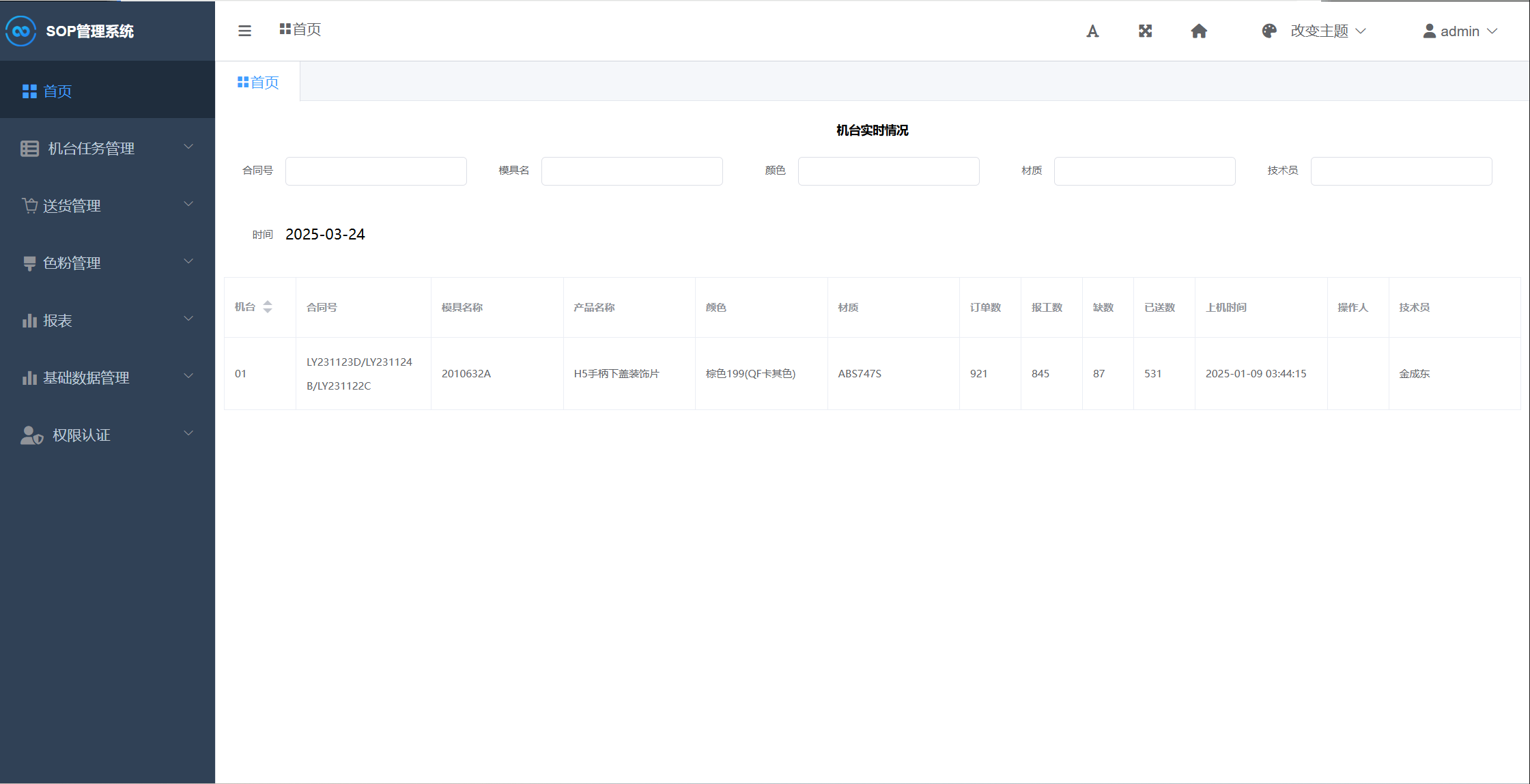1530x784 pixels.
Task: Click the home house icon
Action: pos(1199,31)
